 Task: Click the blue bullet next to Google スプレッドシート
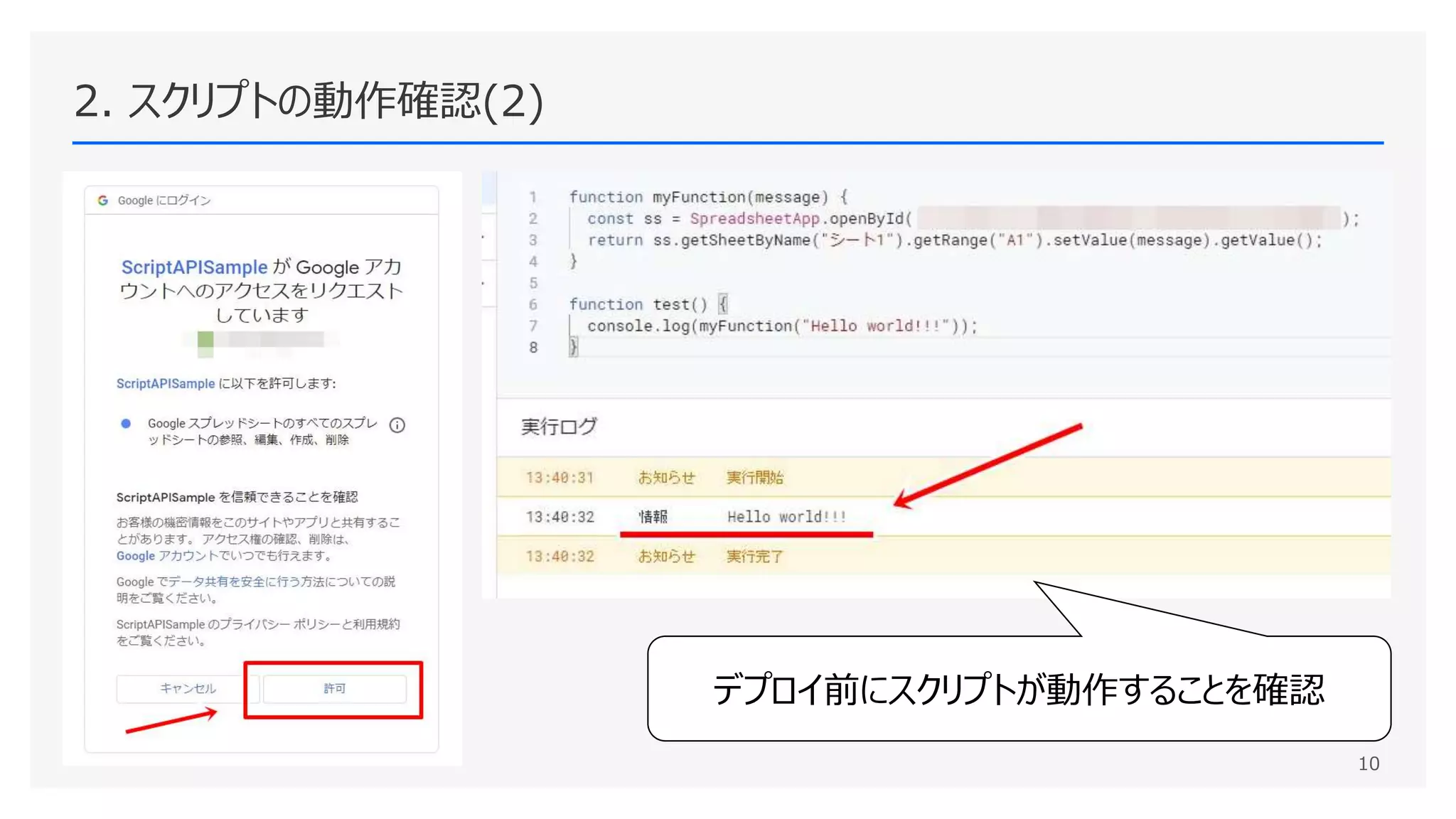[x=126, y=424]
